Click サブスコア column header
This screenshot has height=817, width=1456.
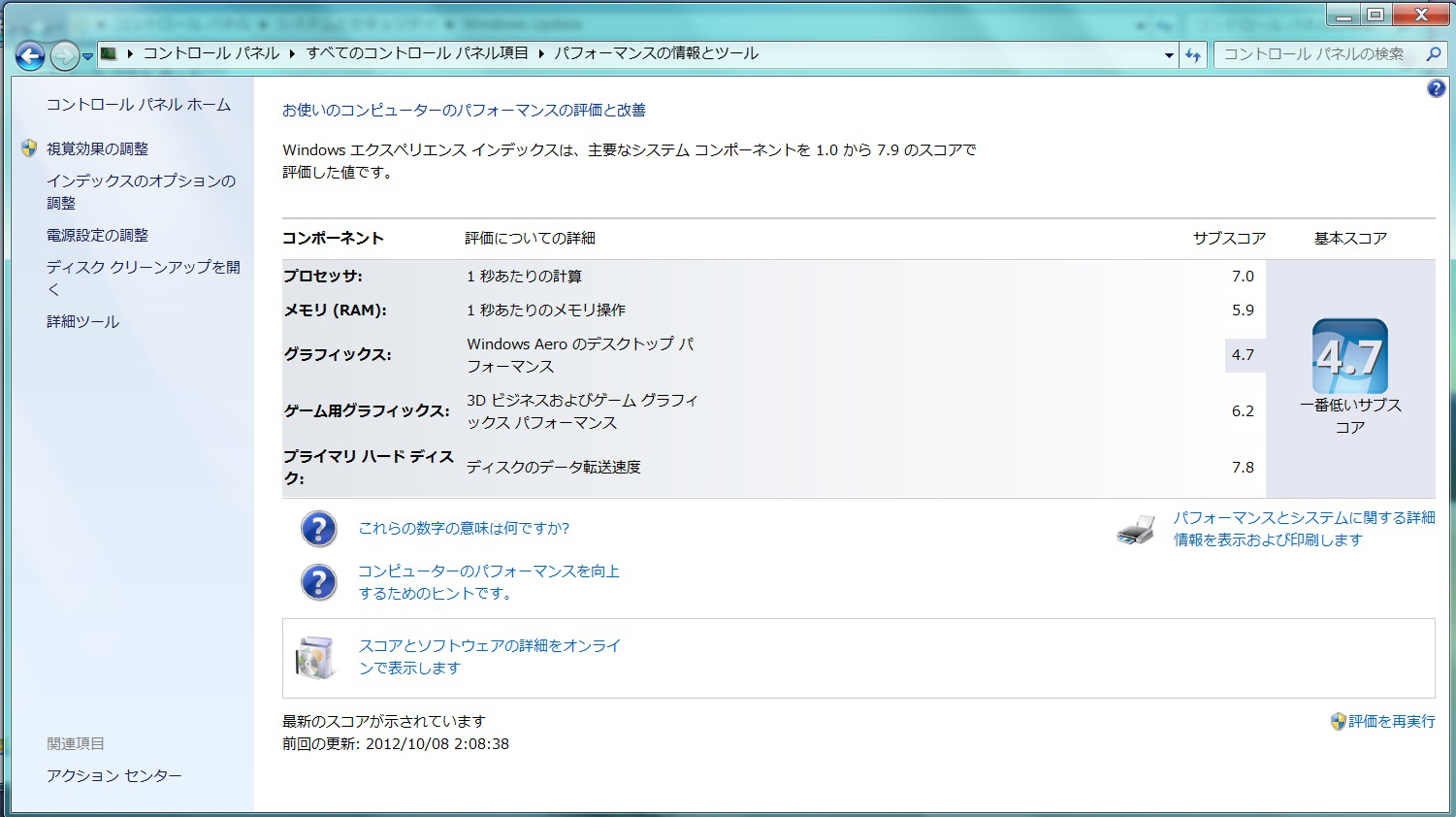point(1229,239)
